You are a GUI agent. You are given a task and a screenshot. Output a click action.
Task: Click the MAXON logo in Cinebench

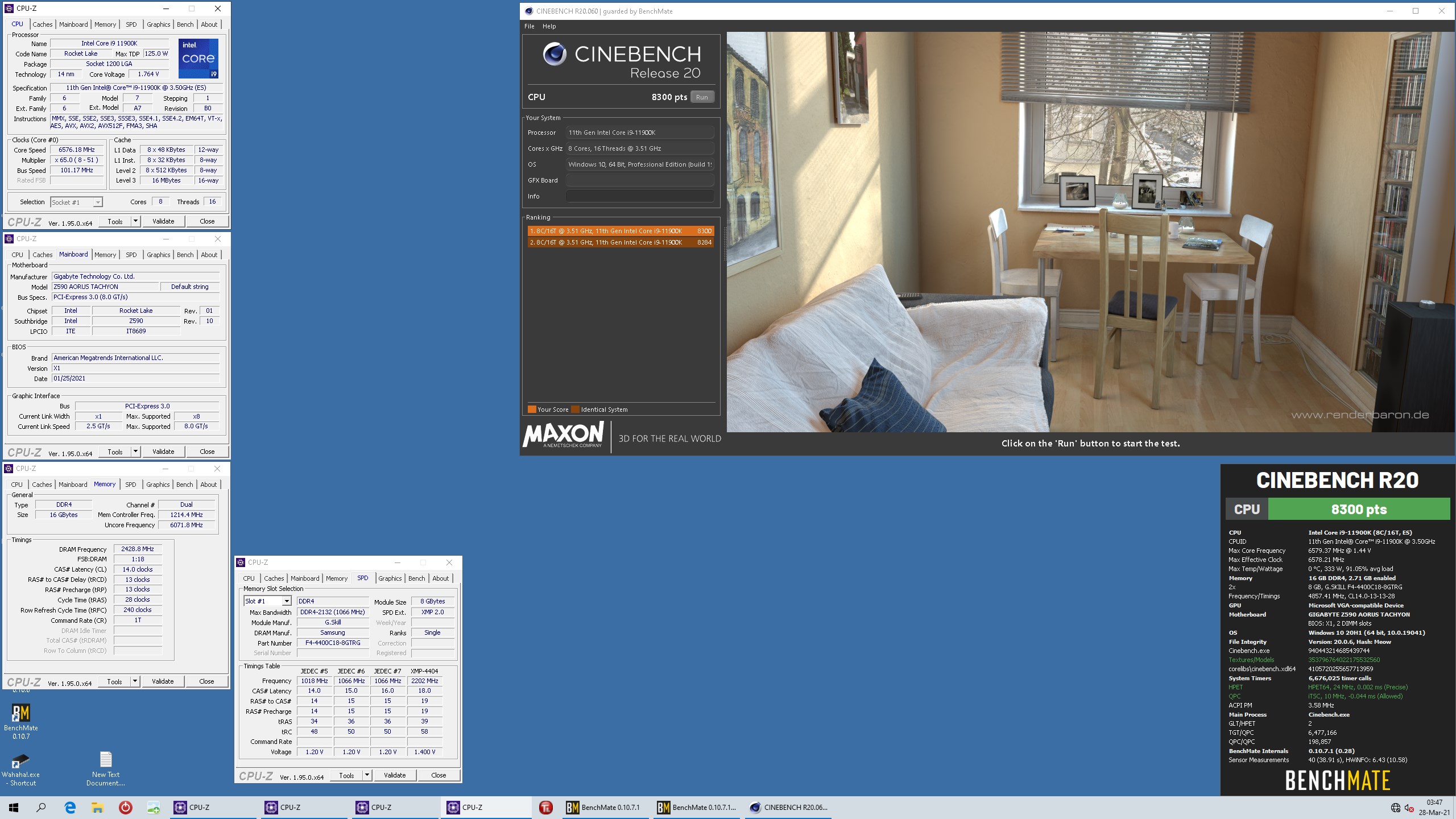click(x=563, y=435)
